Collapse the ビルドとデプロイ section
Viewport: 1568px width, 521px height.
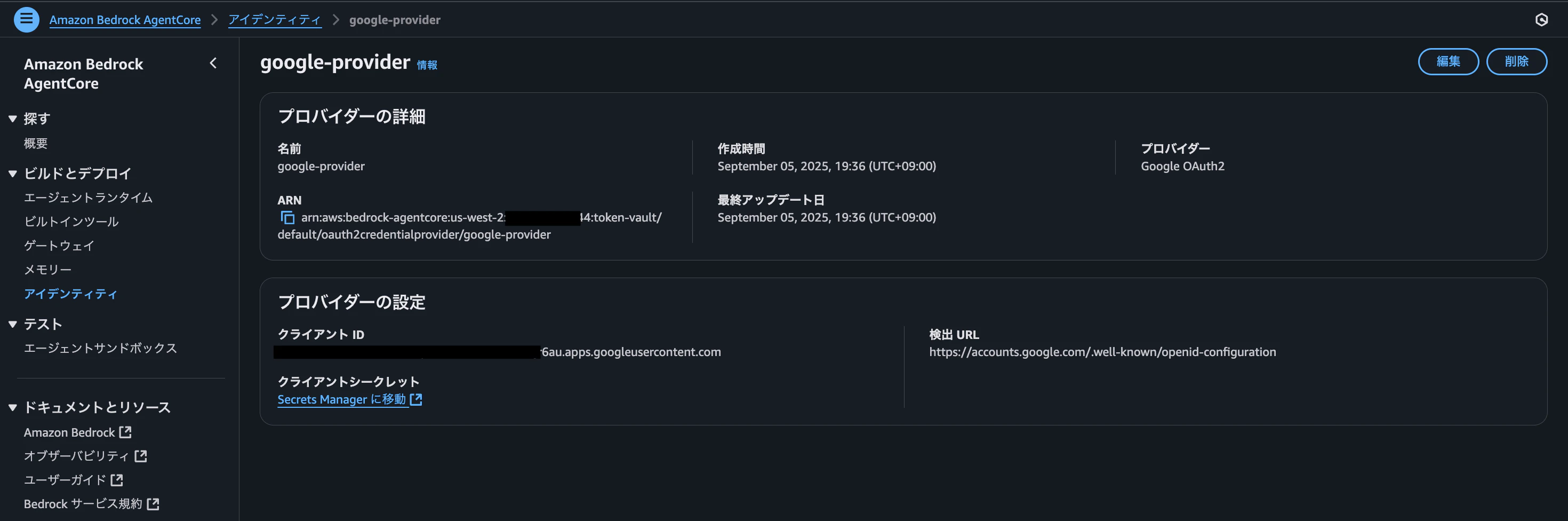[12, 173]
